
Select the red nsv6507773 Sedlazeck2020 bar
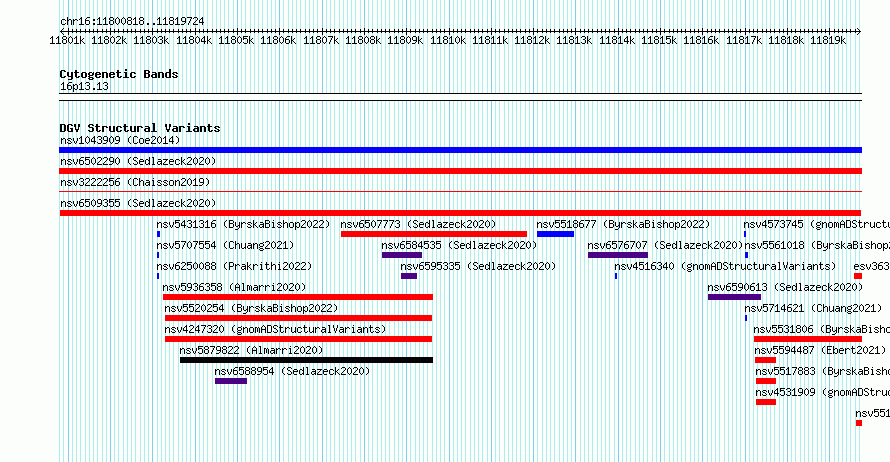[x=434, y=234]
